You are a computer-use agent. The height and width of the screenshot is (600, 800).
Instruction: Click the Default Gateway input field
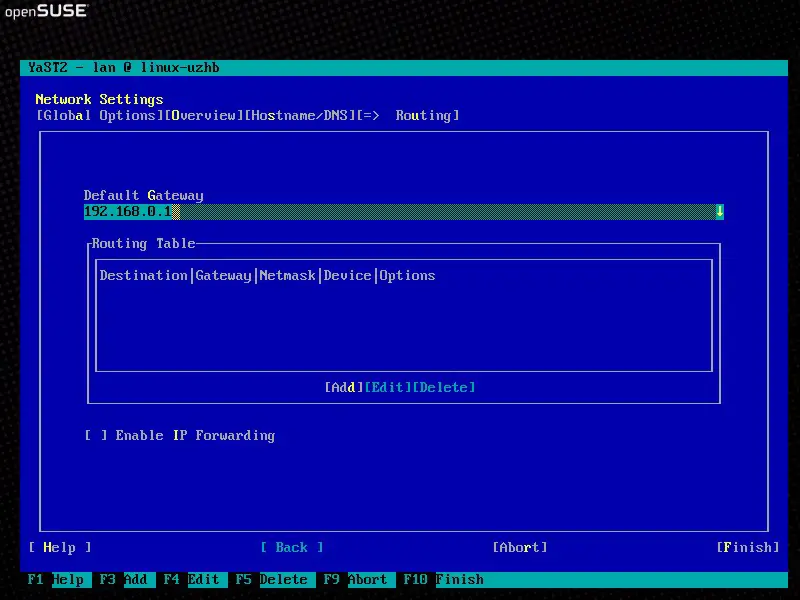pyautogui.click(x=398, y=212)
